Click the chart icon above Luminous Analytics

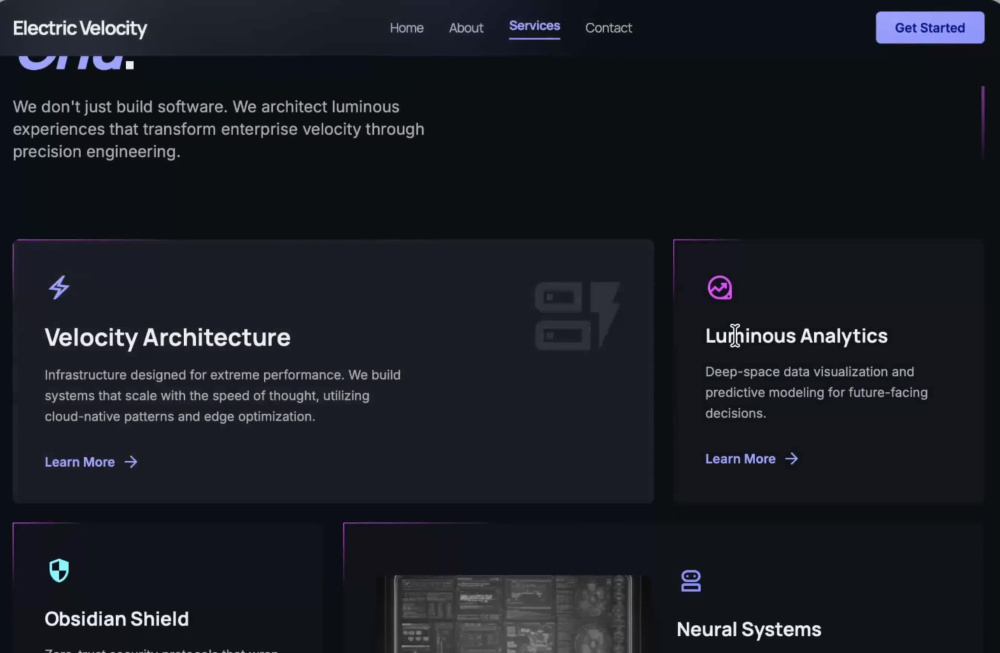tap(719, 288)
